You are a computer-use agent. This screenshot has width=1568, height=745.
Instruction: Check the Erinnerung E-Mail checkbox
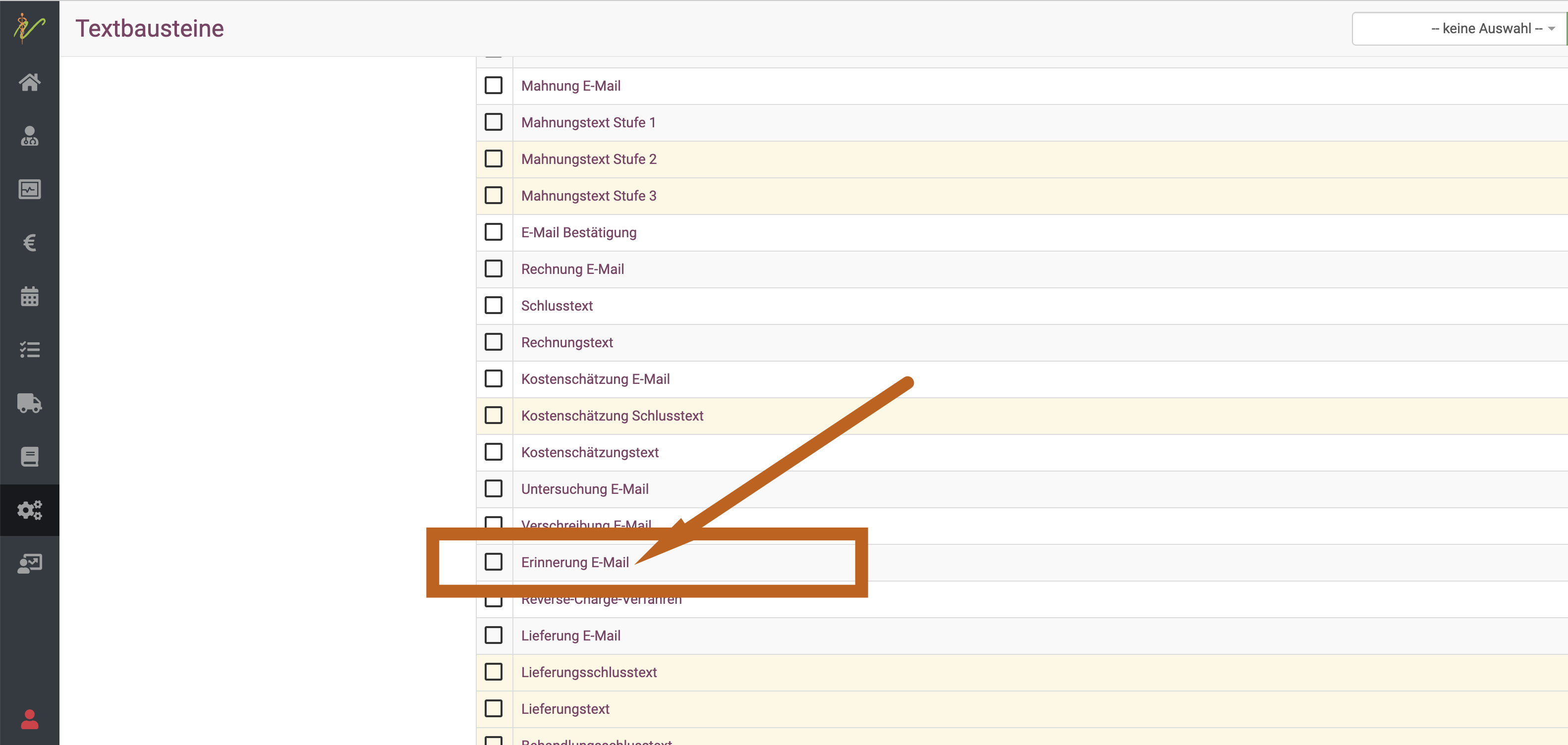click(x=493, y=562)
